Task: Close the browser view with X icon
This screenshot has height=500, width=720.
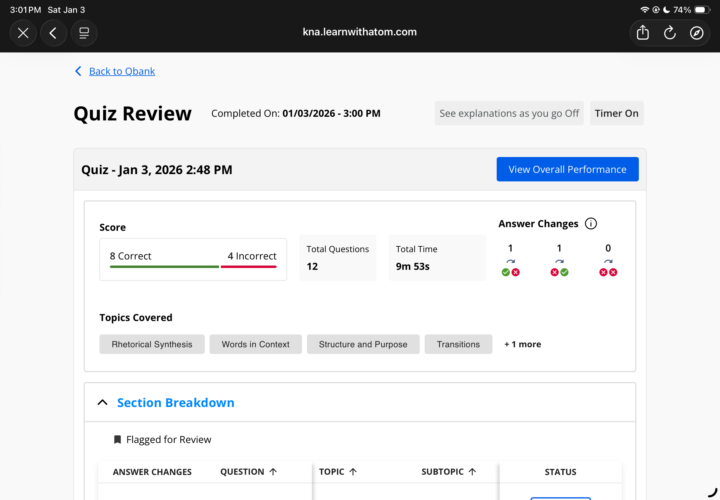Action: coord(23,33)
